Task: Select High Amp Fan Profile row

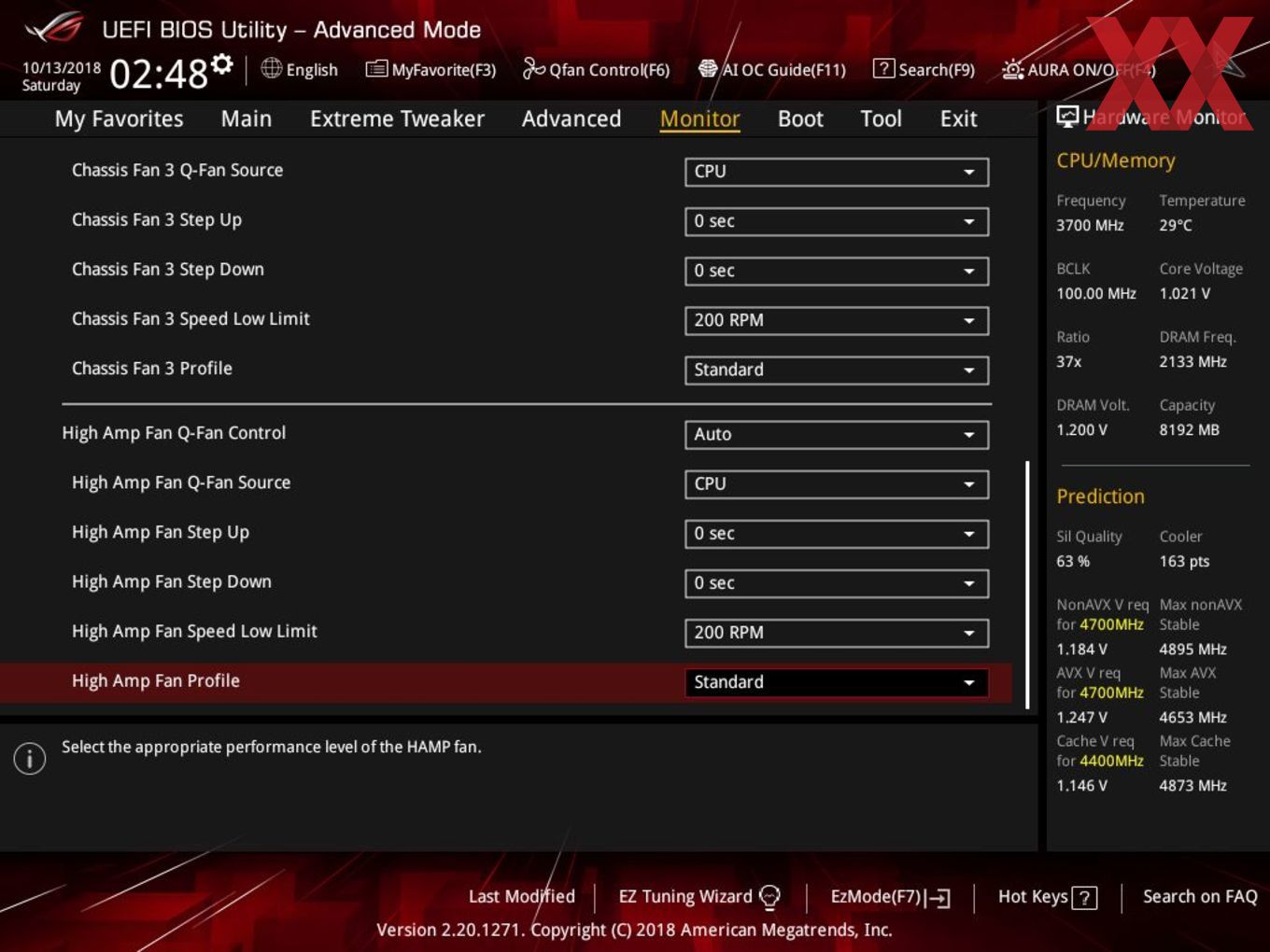Action: (x=505, y=682)
